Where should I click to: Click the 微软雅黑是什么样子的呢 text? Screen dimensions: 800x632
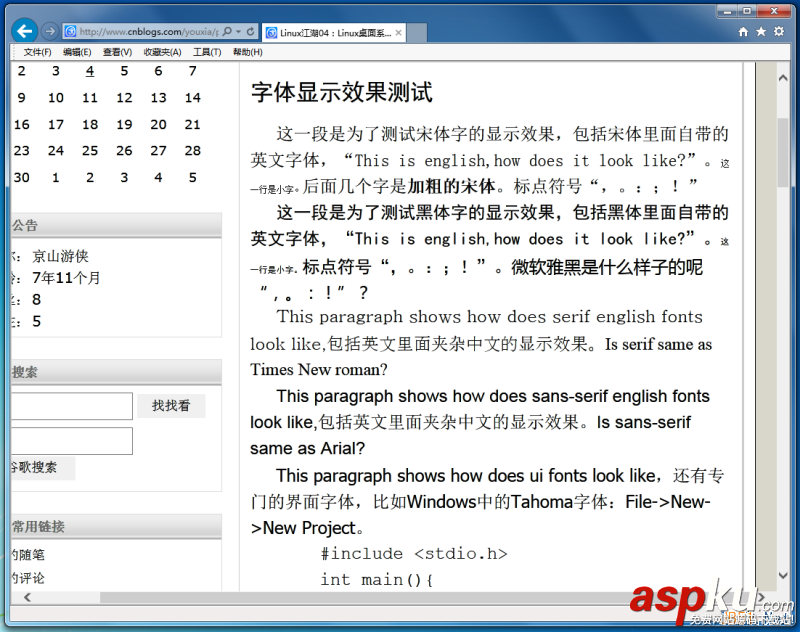point(607,267)
